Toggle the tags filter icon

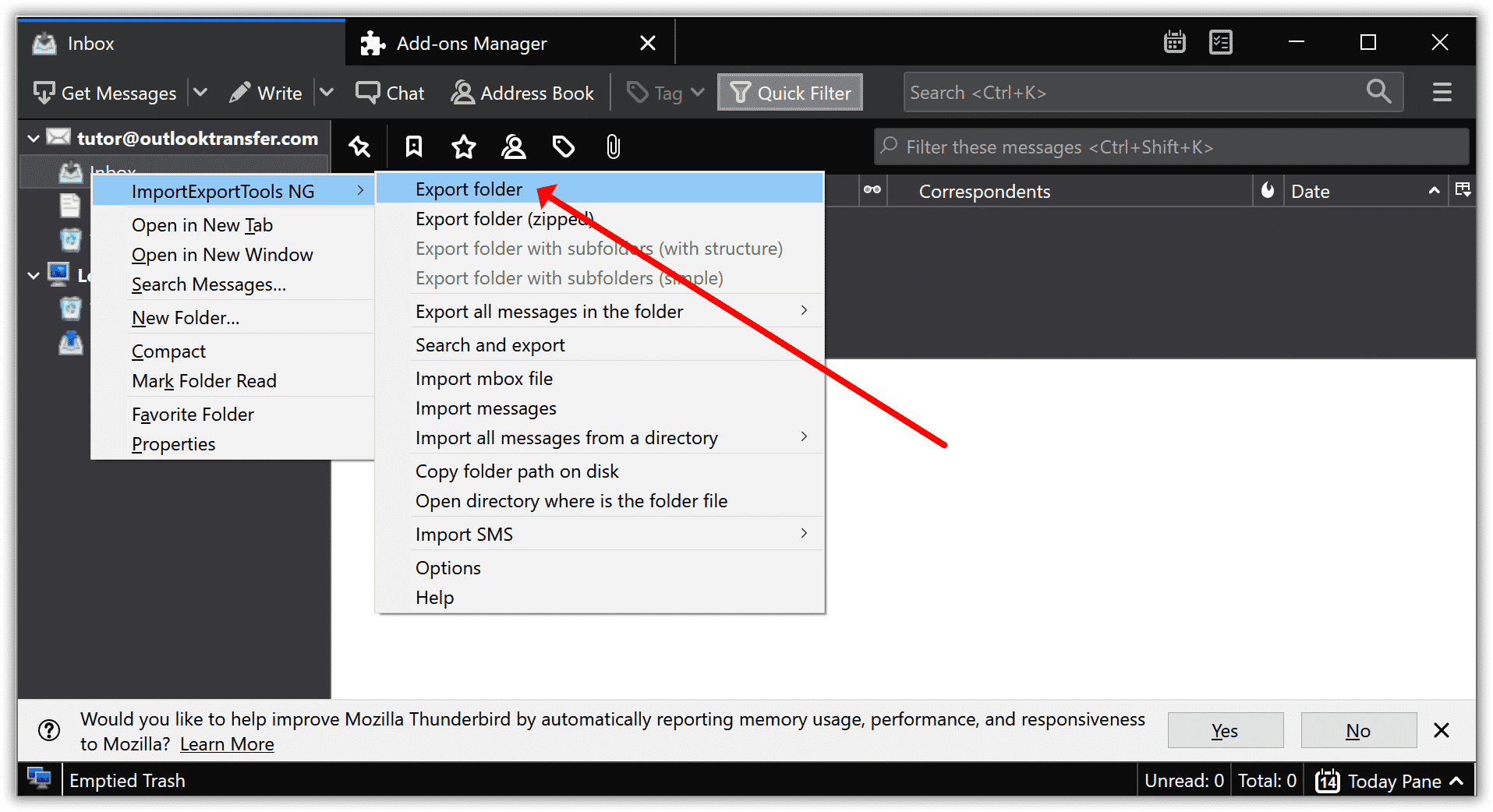[564, 147]
